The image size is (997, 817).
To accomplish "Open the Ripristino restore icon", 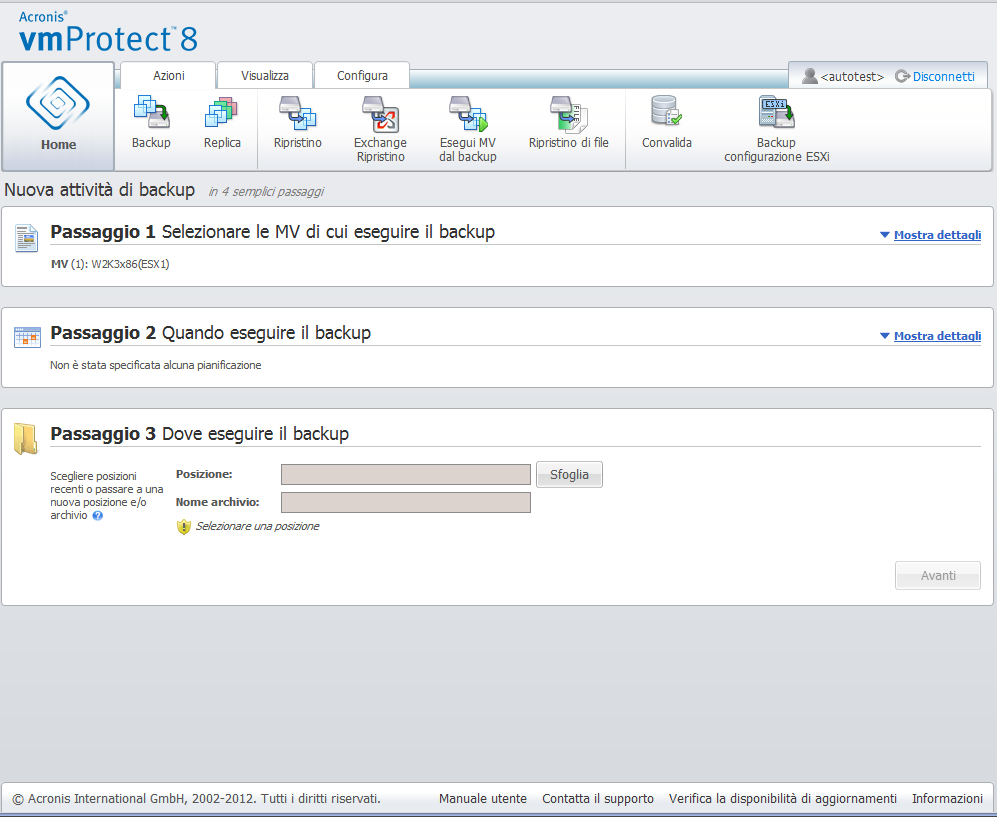I will [x=298, y=113].
